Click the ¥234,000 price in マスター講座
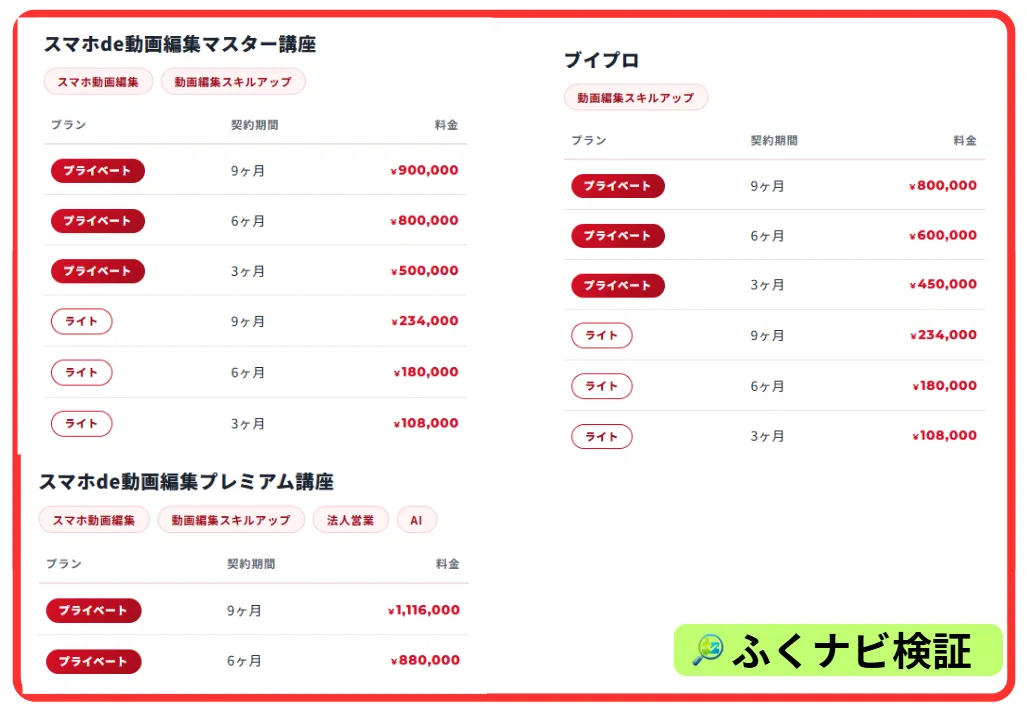Image resolution: width=1027 pixels, height=711 pixels. tap(424, 321)
